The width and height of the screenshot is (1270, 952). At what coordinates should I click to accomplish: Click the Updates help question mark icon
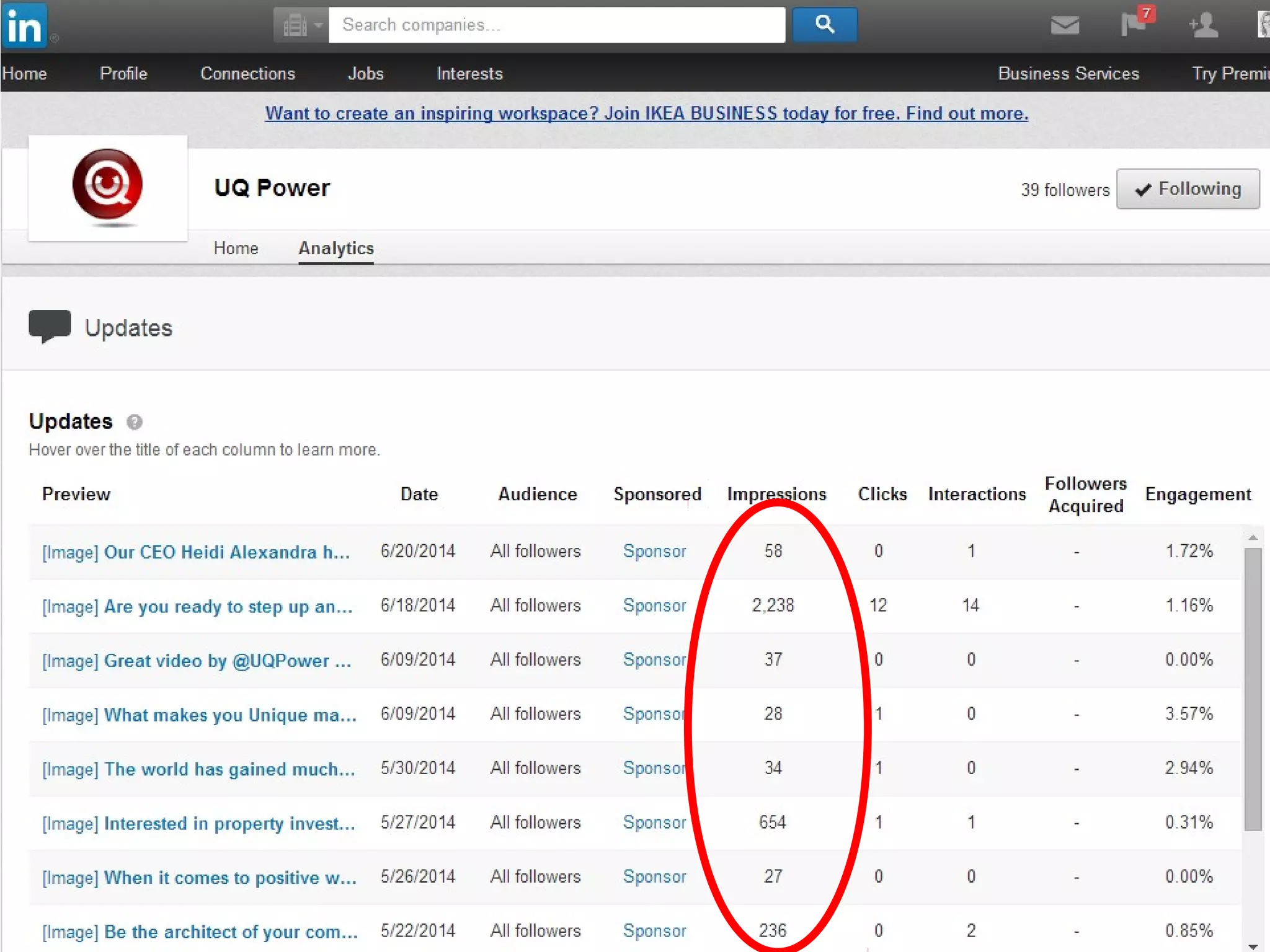coord(134,422)
